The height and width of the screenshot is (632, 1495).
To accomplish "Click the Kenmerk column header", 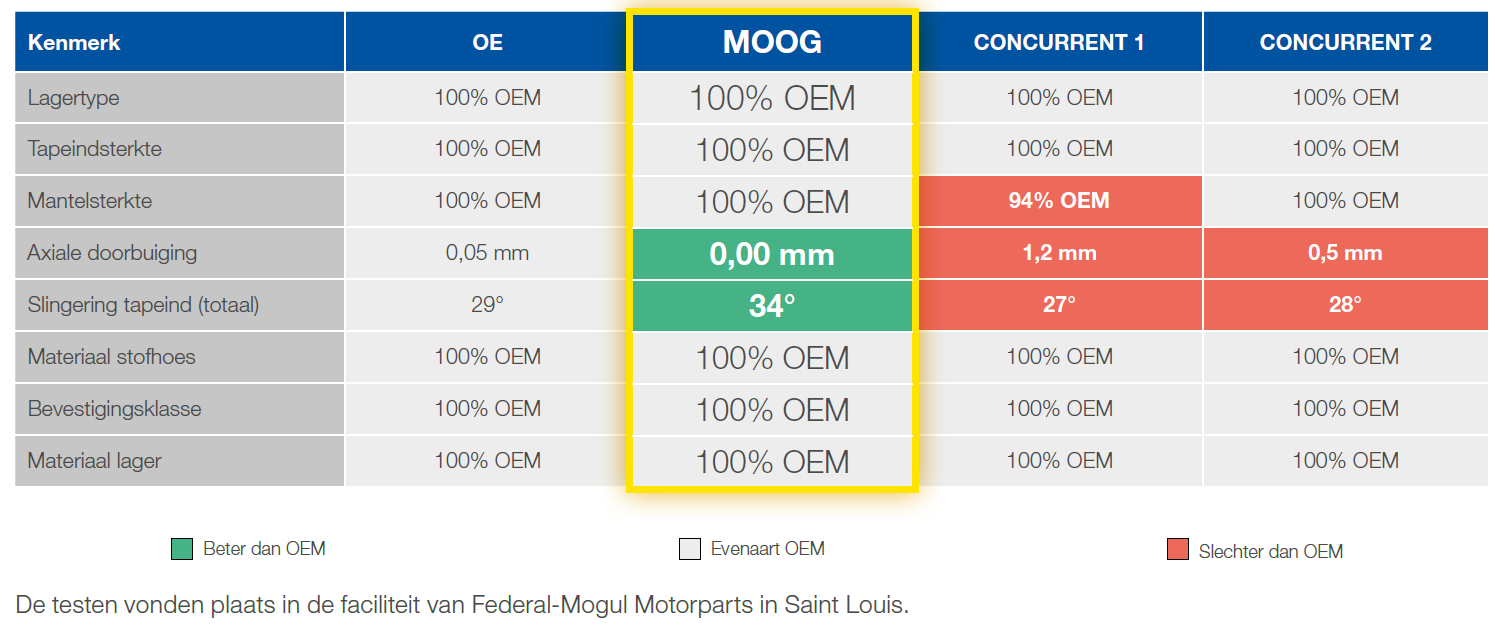I will 75,42.
